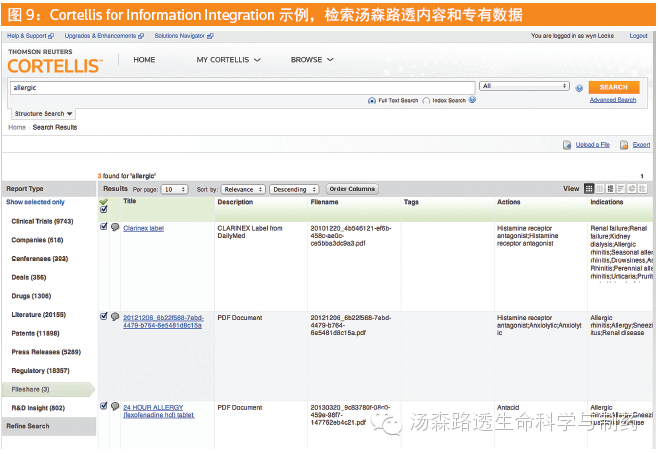Image resolution: width=659 pixels, height=454 pixels.
Task: Uncheck the Clarinex label row checkbox
Action: coord(104,227)
